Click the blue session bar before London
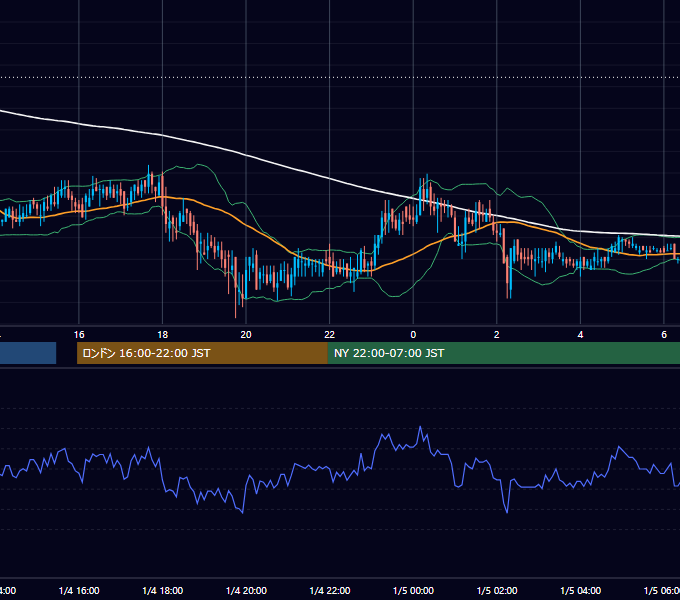This screenshot has height=600, width=680. click(x=28, y=353)
